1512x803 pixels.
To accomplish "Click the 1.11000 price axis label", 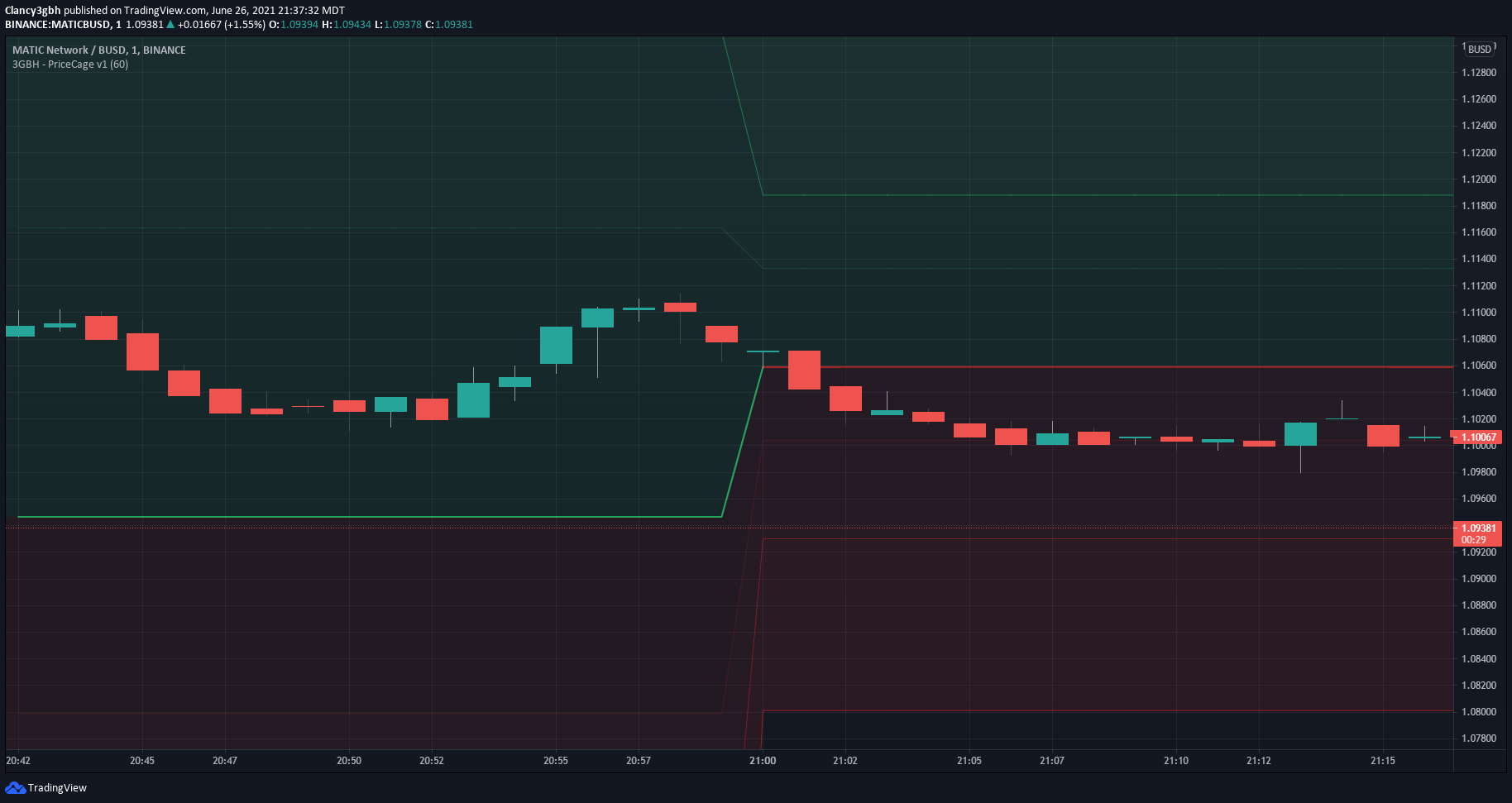I will (x=1479, y=313).
